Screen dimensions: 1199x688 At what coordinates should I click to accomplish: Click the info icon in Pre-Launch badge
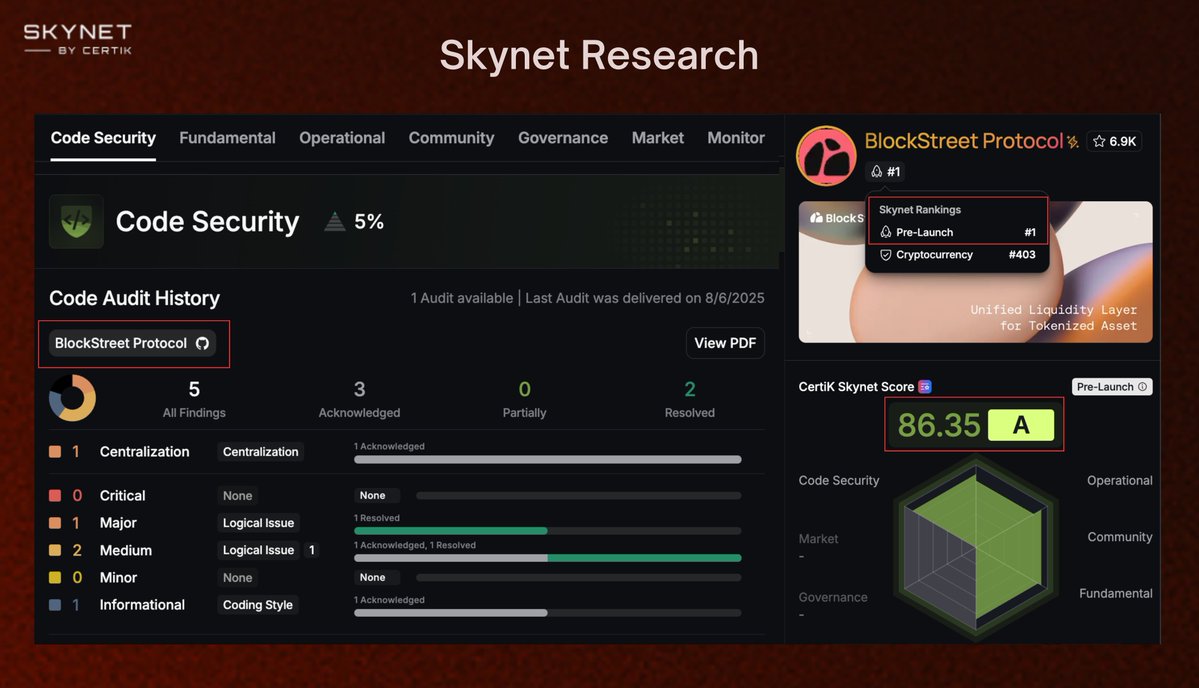tap(1142, 387)
